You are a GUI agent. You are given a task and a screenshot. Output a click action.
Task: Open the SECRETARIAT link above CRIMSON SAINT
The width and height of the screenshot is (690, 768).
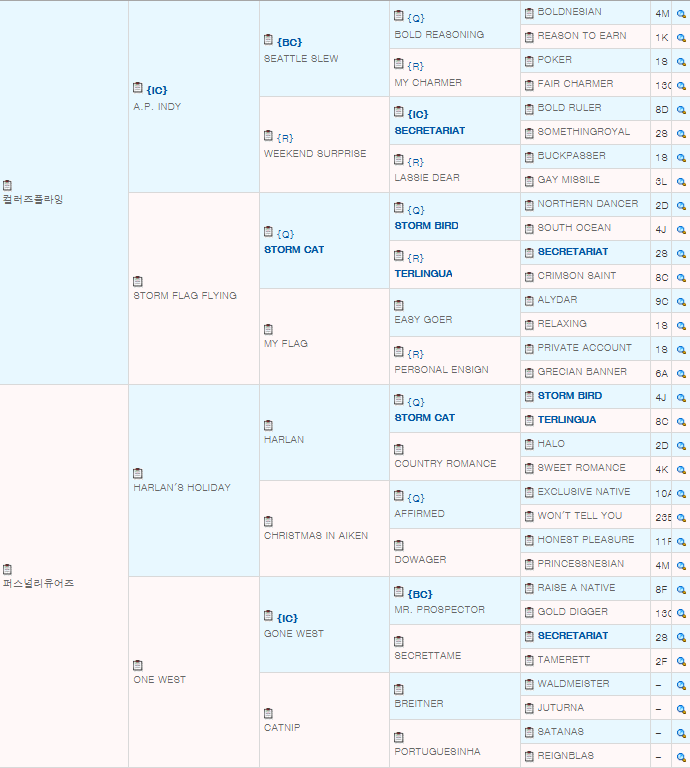click(x=573, y=252)
